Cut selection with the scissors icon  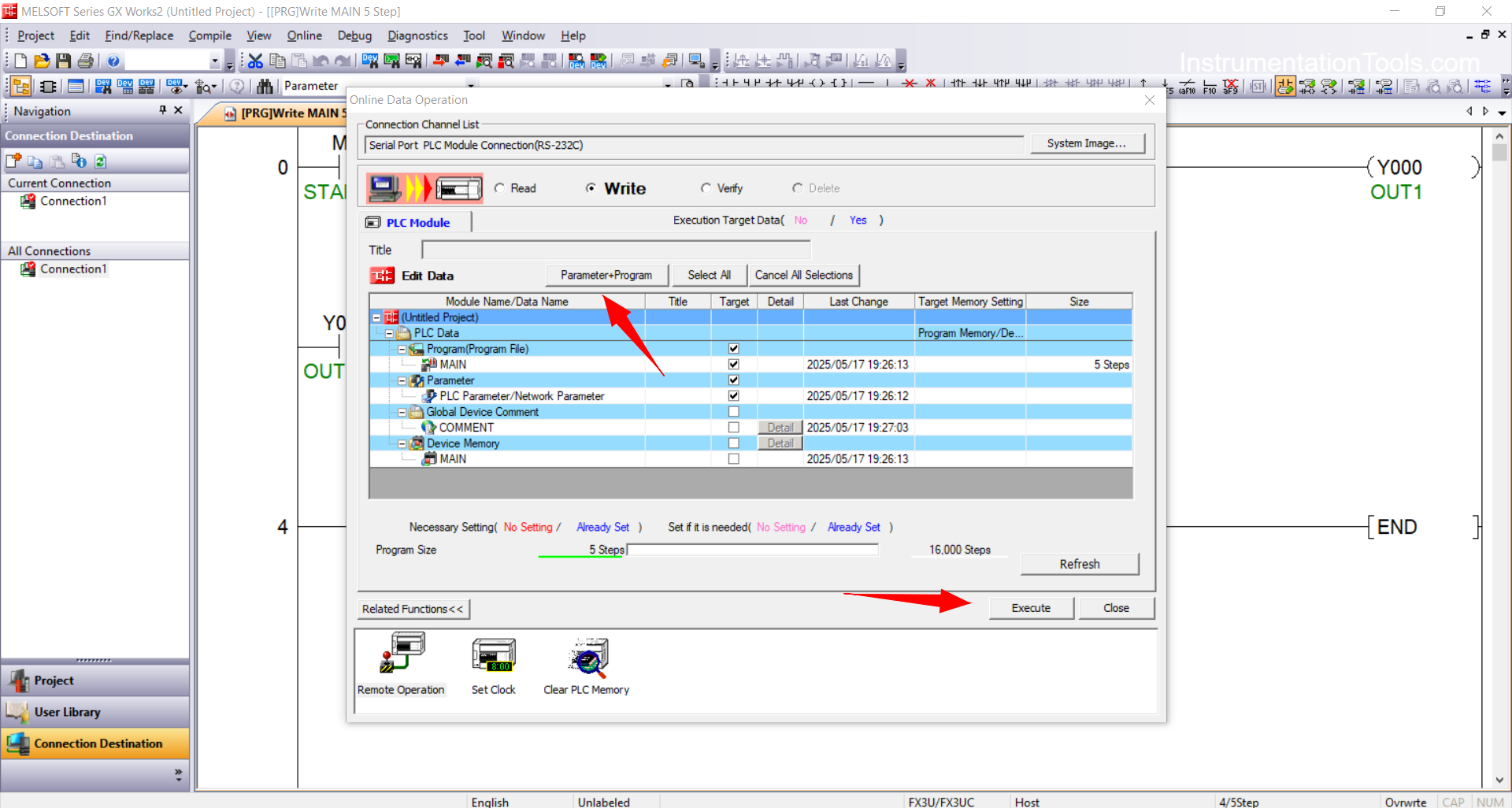pos(255,61)
